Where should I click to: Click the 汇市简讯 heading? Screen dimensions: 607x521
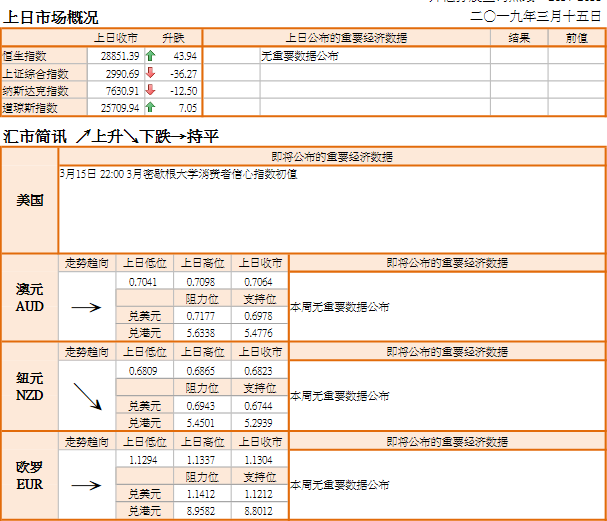pos(35,136)
